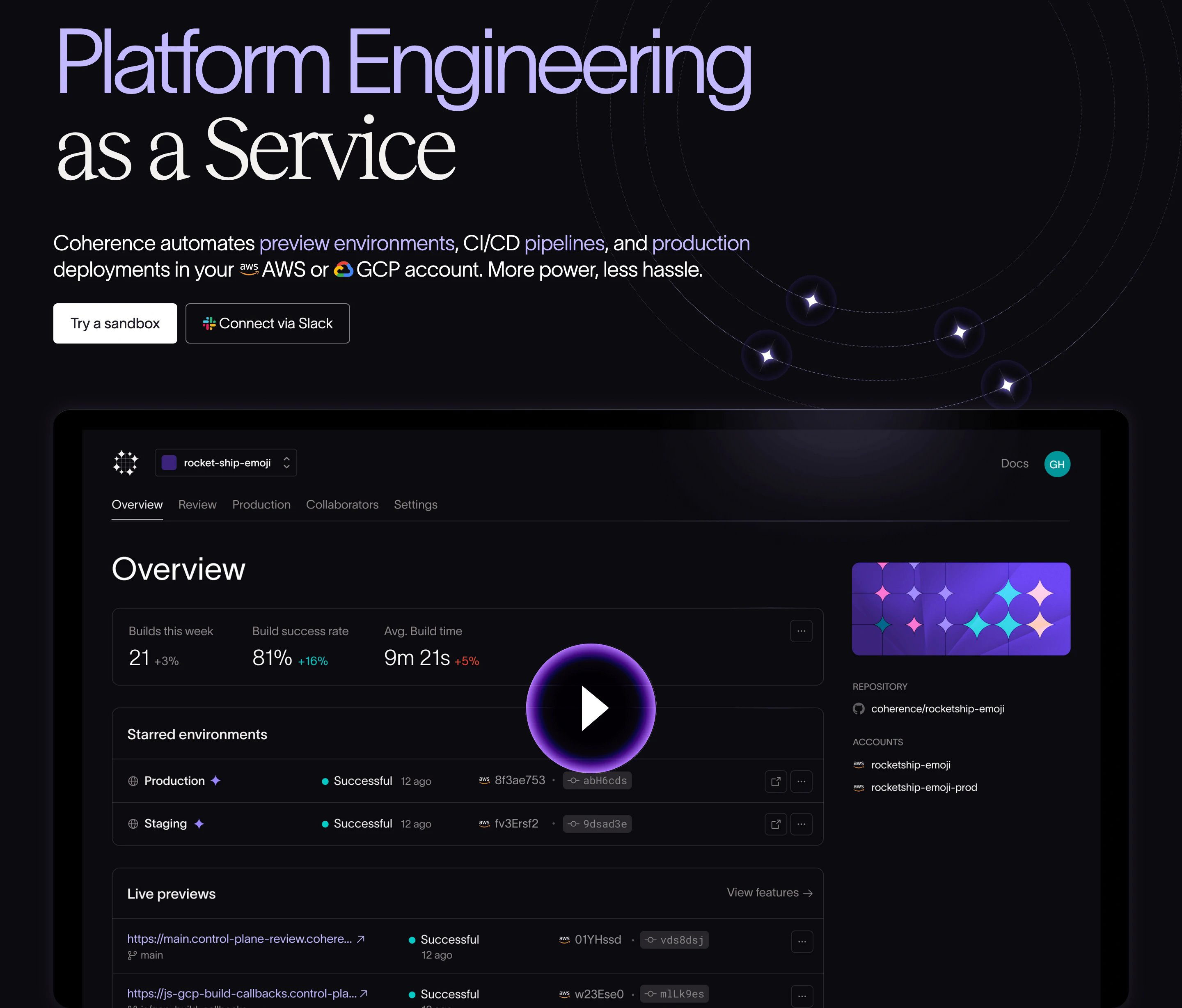Screen dimensions: 1182x1008
Task: Click AWS icon beside rocketship-emoji-prod
Action: [x=859, y=787]
